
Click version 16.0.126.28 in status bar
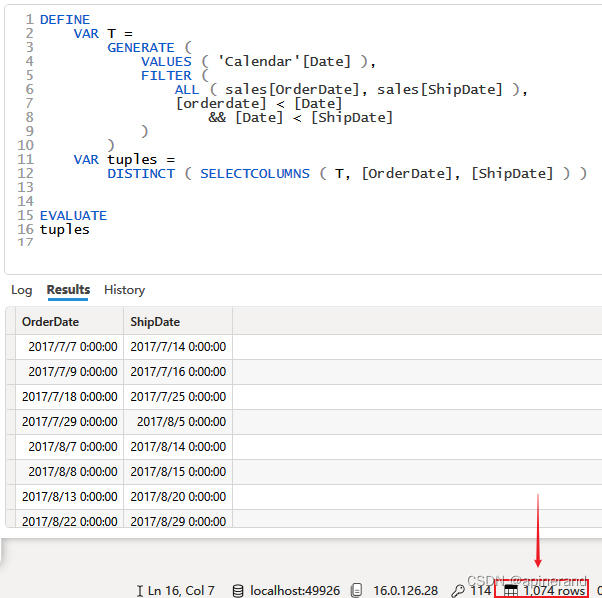pyautogui.click(x=405, y=591)
